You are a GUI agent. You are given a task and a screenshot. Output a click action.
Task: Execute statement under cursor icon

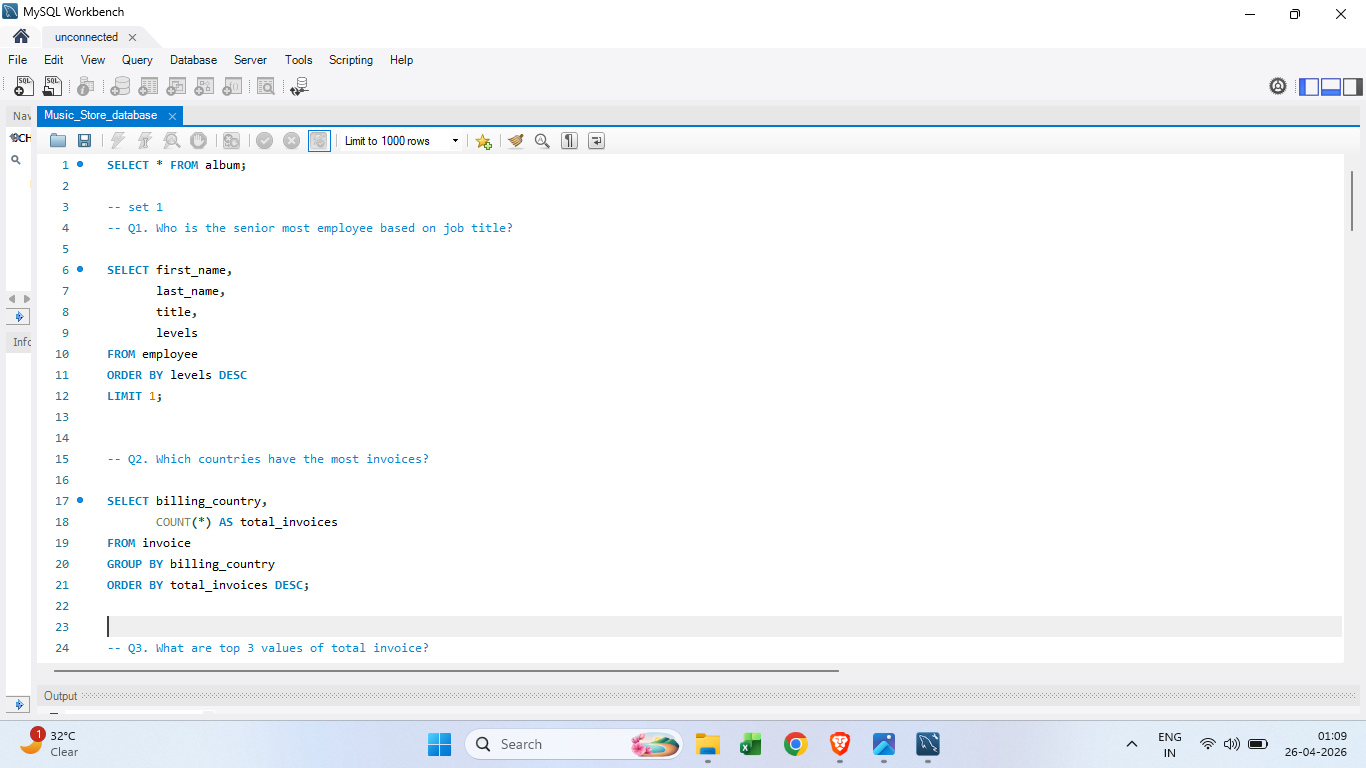coord(145,141)
